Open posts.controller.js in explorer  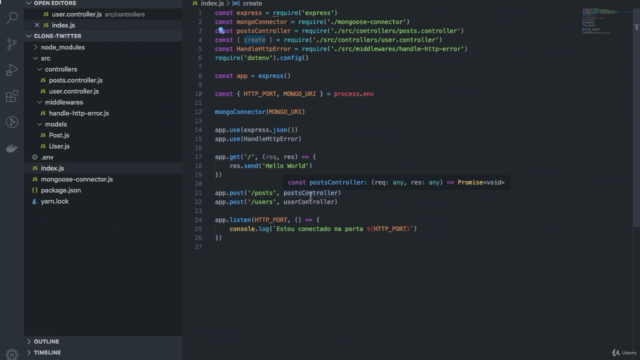76,80
